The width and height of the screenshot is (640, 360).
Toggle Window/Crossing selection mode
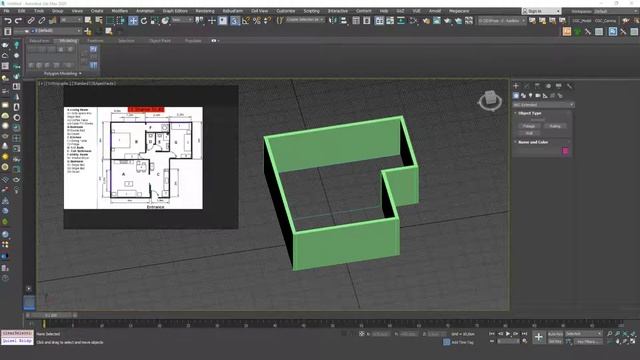tap(121, 20)
